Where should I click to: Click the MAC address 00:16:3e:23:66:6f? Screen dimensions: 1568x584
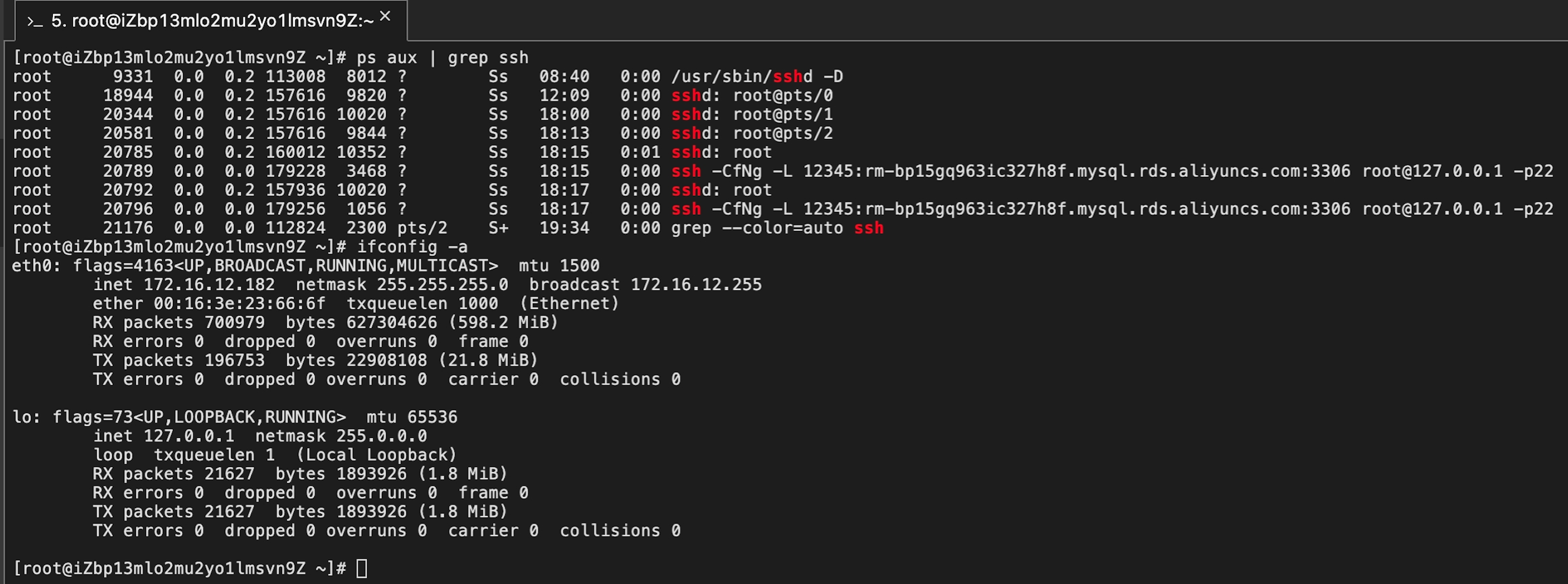point(239,303)
